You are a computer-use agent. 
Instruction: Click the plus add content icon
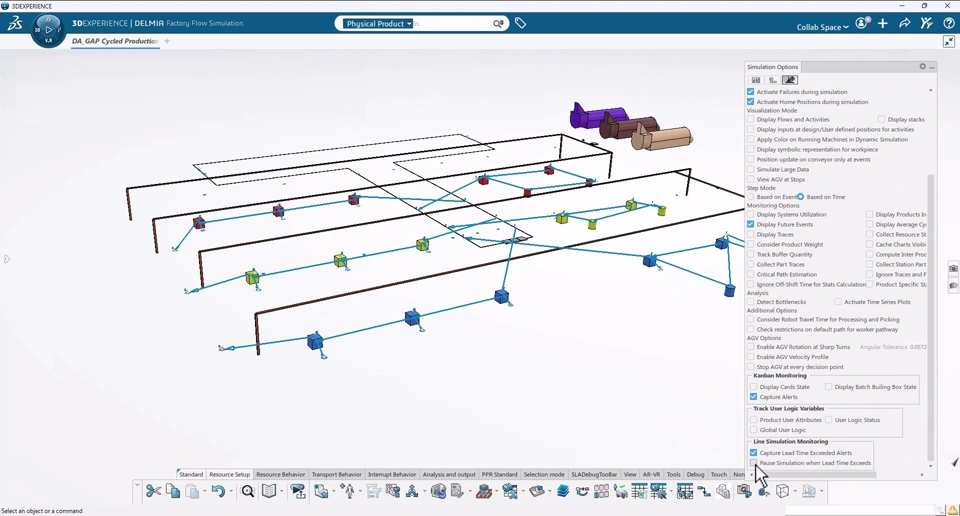(883, 23)
